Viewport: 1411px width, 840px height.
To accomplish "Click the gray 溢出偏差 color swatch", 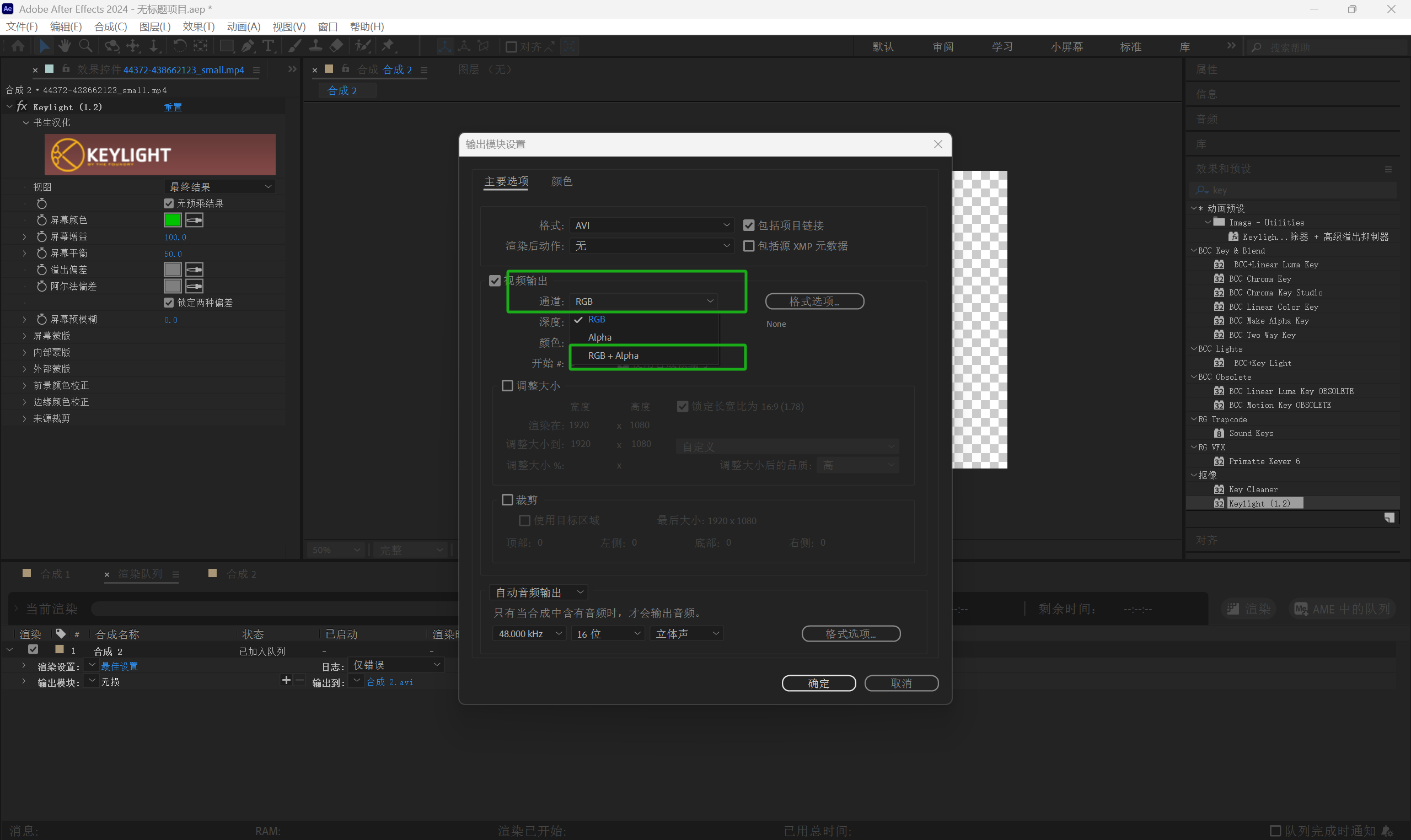I will [x=172, y=270].
